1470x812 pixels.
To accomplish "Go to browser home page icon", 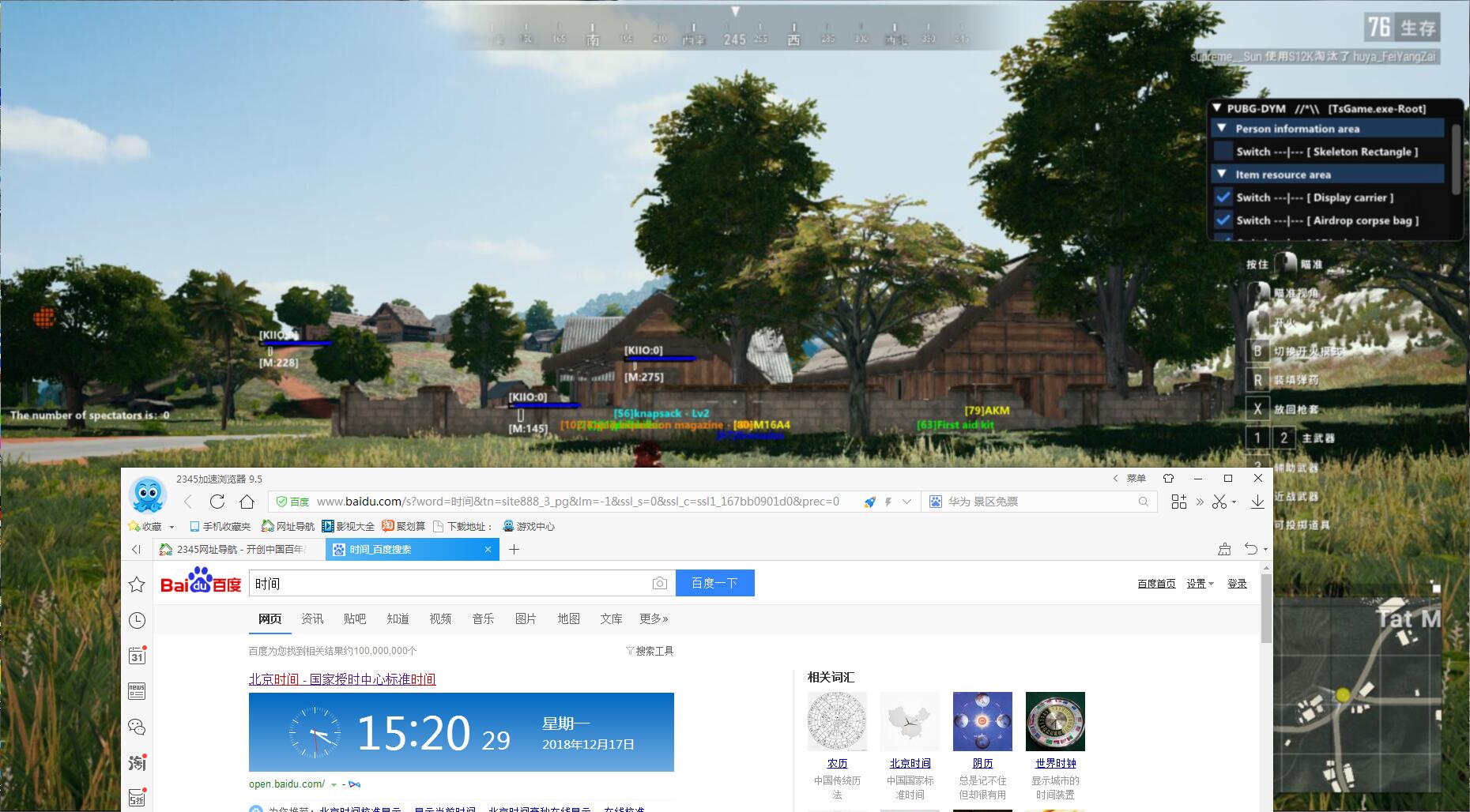I will pyautogui.click(x=247, y=502).
